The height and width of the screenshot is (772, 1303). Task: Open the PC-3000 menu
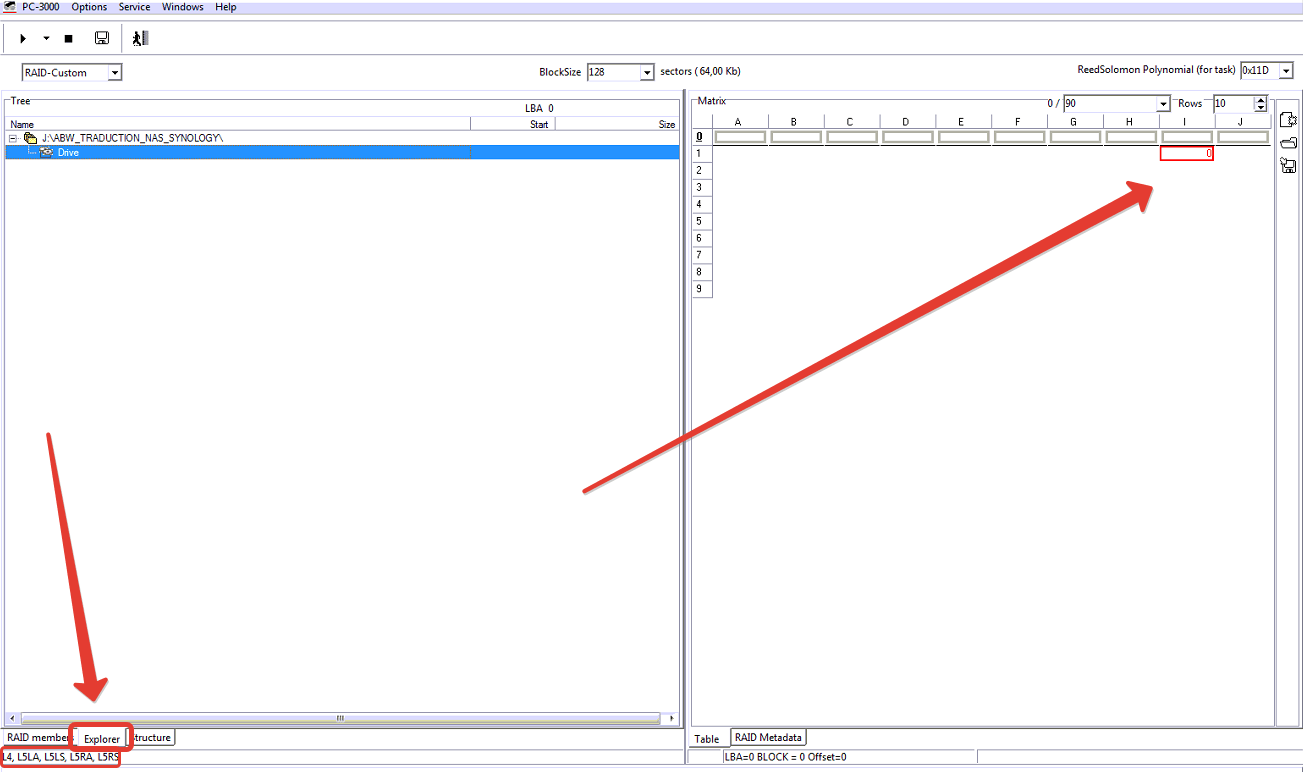pyautogui.click(x=41, y=7)
